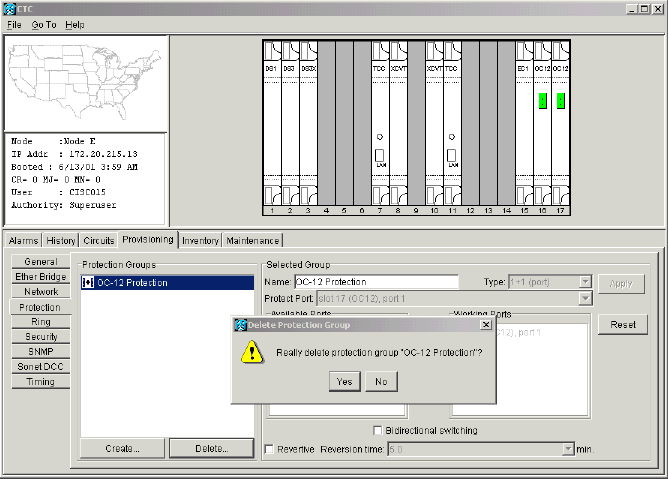Open the Help menu
Image resolution: width=668 pixels, height=479 pixels.
pyautogui.click(x=75, y=25)
